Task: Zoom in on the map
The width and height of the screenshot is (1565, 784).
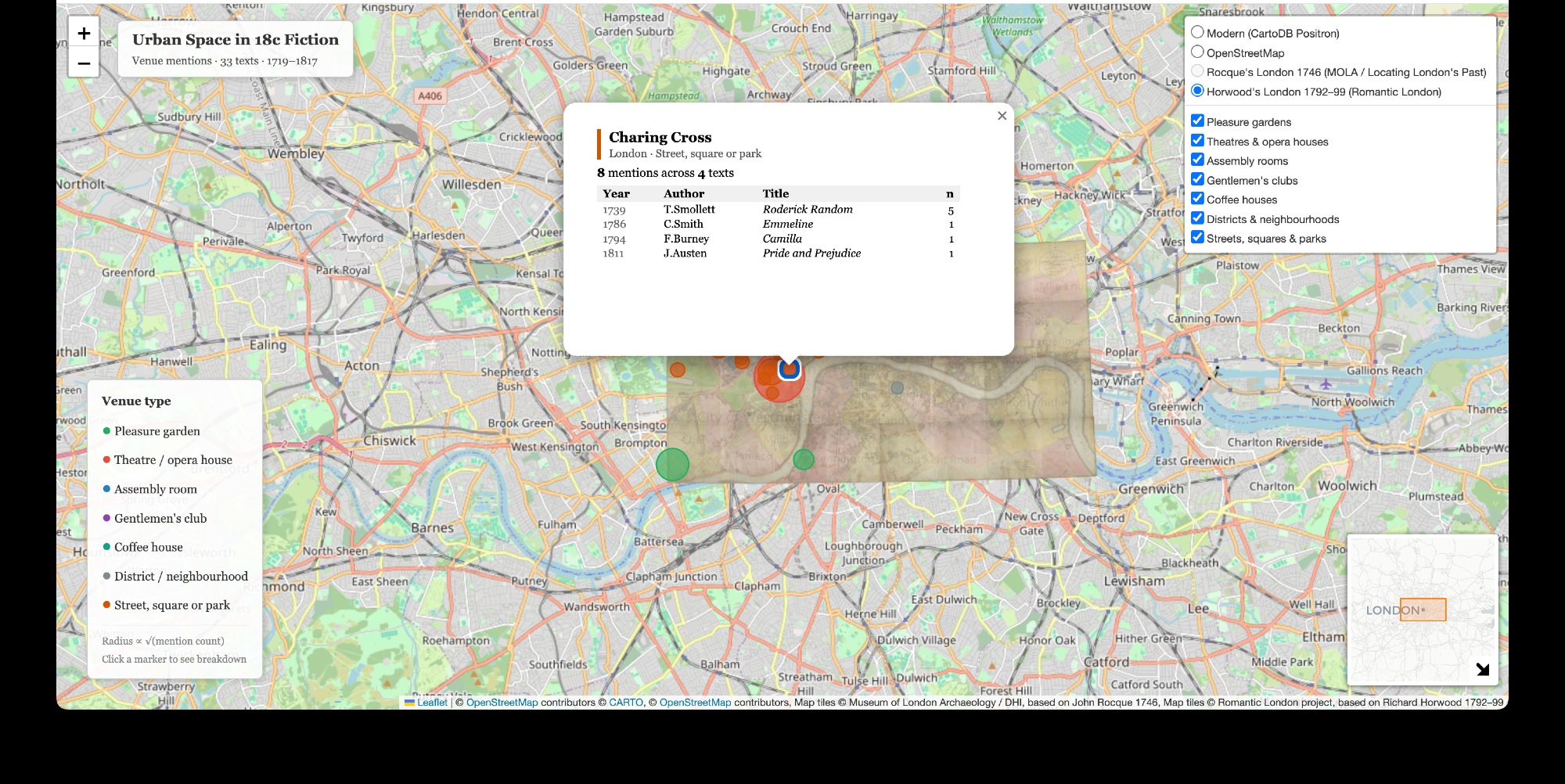Action: (84, 34)
